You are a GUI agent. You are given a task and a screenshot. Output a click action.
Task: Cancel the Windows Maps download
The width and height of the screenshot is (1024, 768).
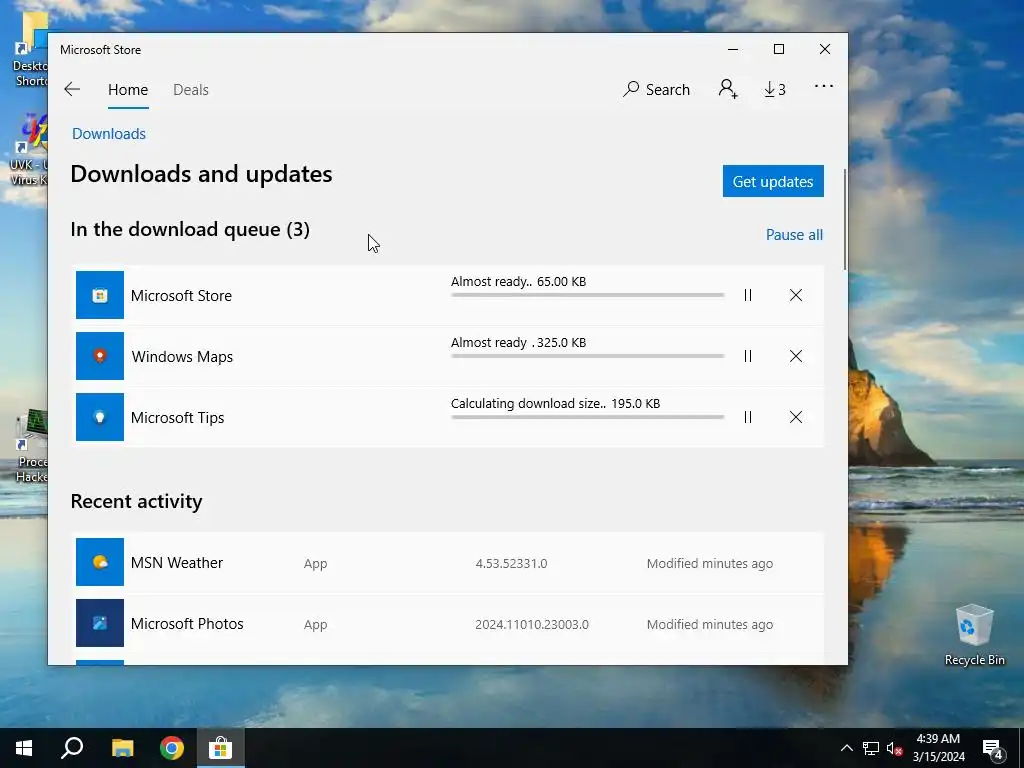795,356
